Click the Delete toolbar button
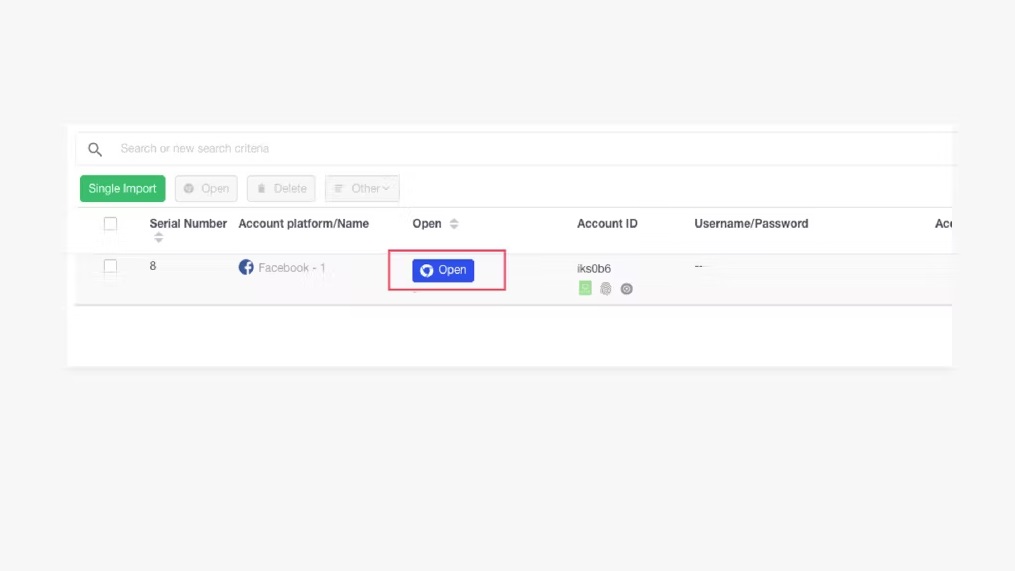The height and width of the screenshot is (571, 1015). click(281, 188)
